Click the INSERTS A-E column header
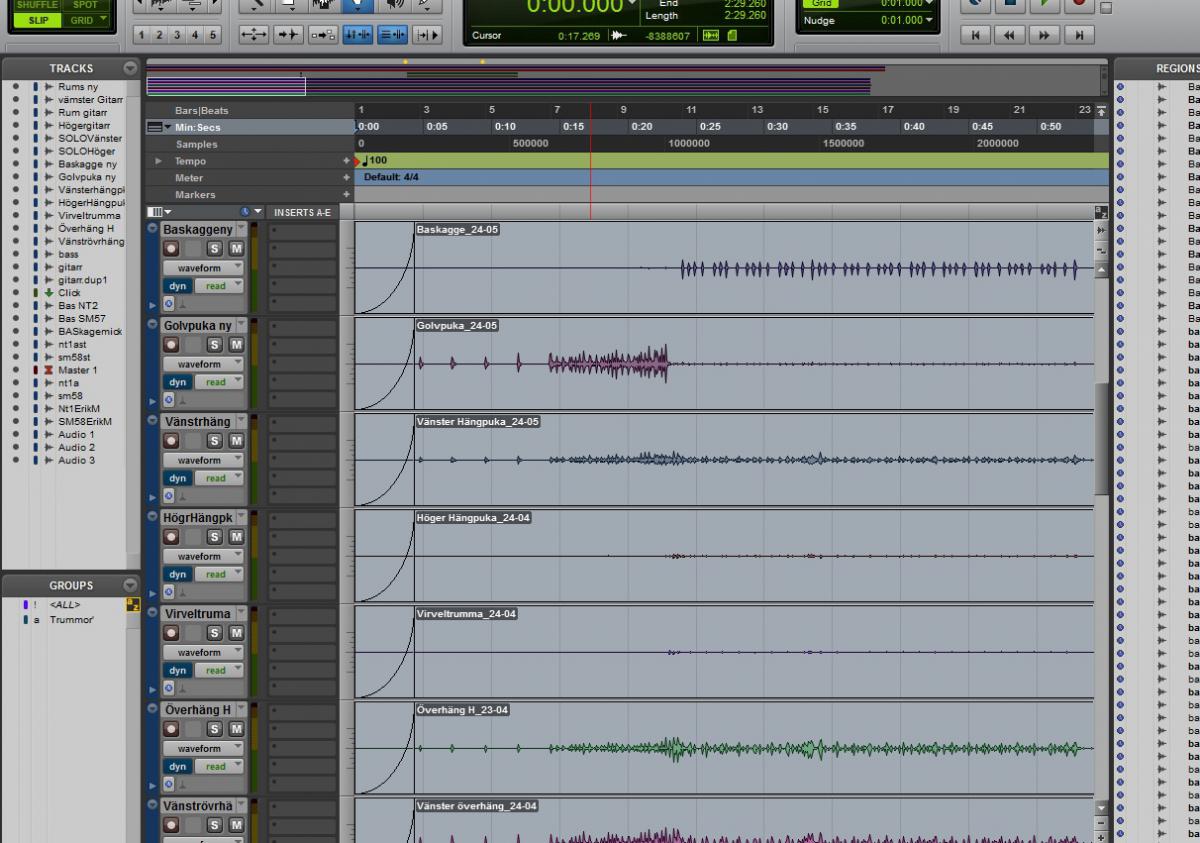Image resolution: width=1200 pixels, height=843 pixels. (x=301, y=212)
